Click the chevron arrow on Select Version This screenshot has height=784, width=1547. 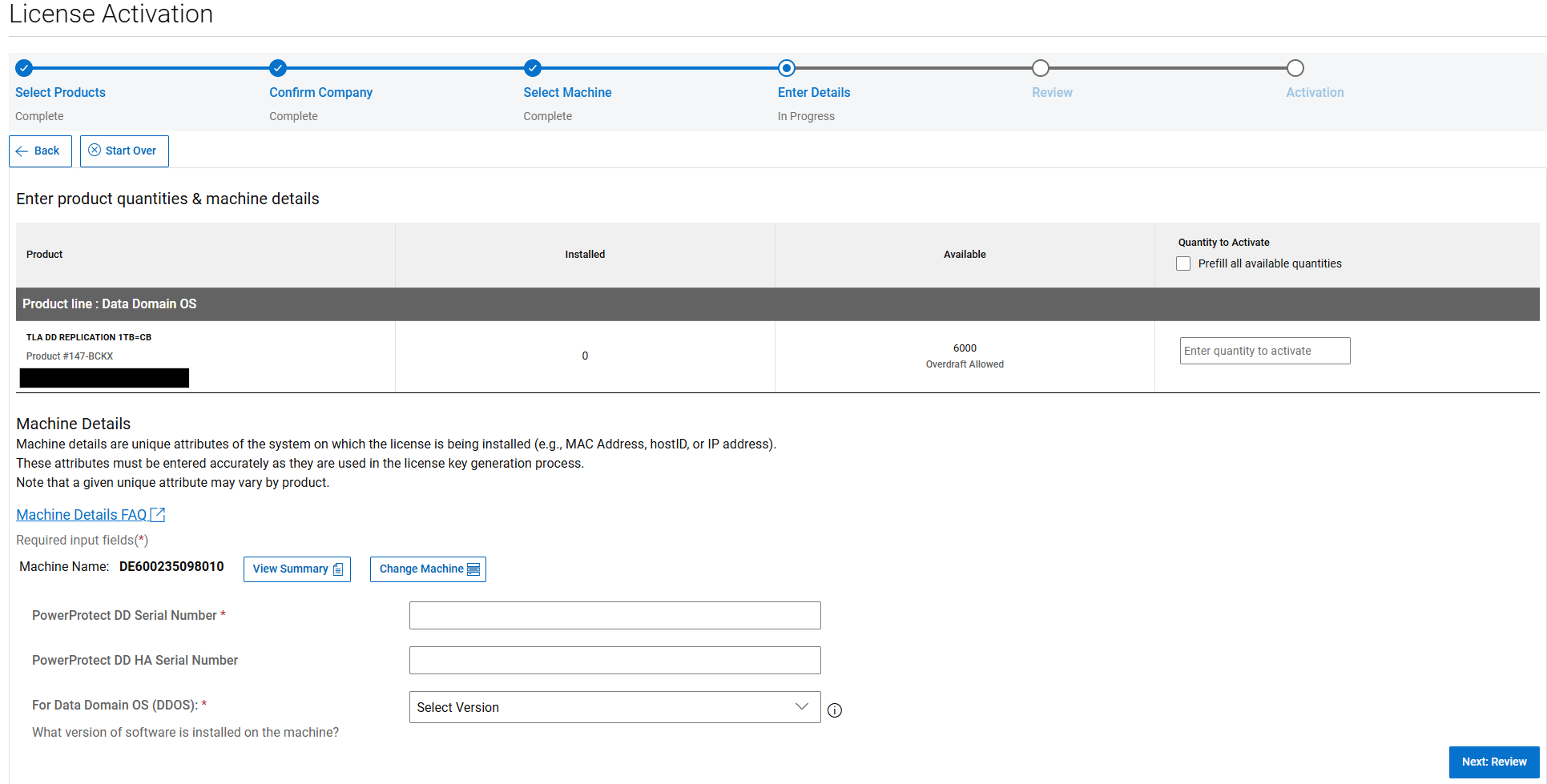(x=801, y=706)
